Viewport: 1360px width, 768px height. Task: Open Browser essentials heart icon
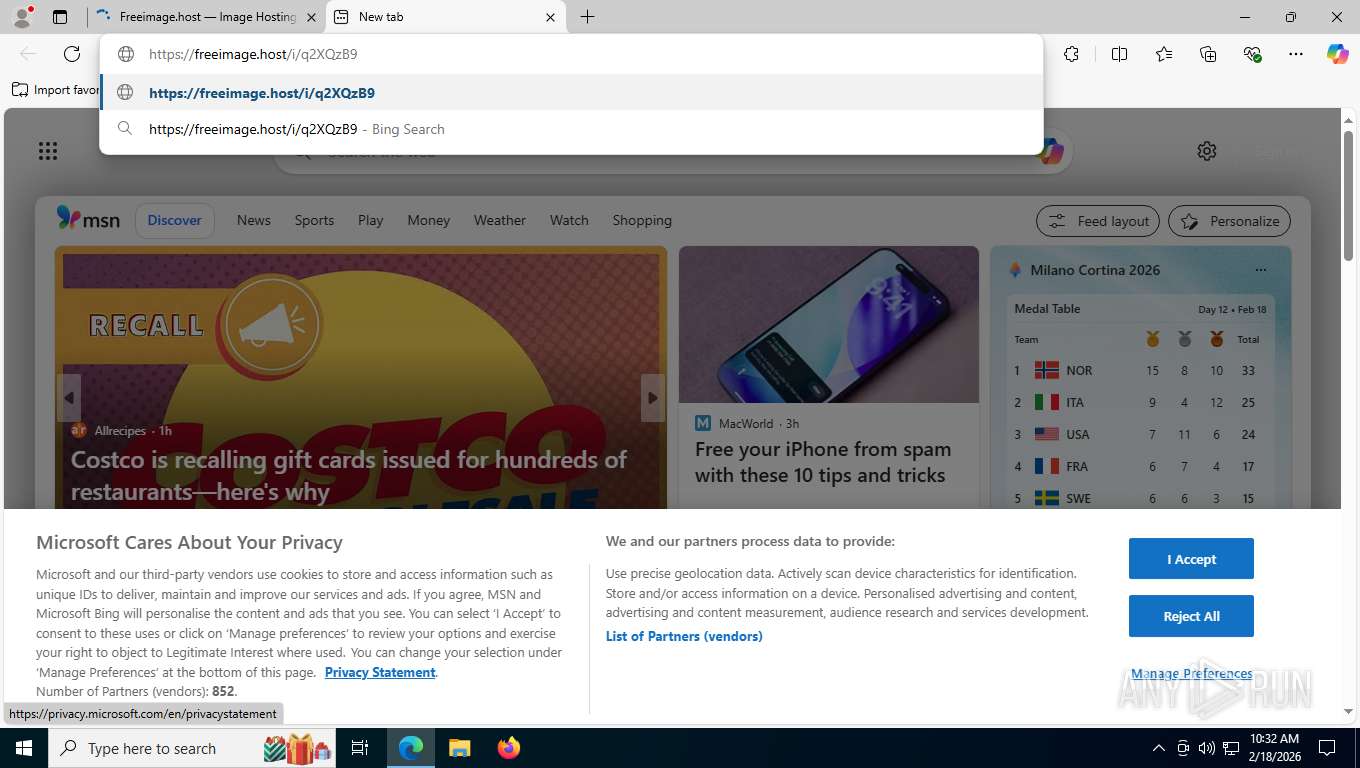click(x=1252, y=54)
